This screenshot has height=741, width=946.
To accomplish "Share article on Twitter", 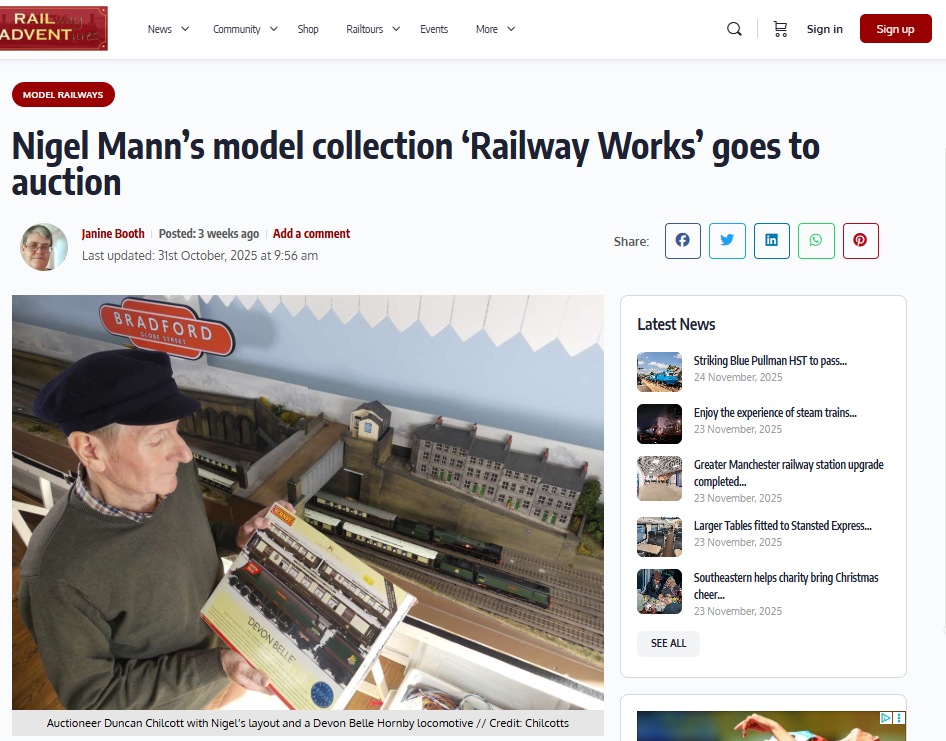I will pos(727,241).
